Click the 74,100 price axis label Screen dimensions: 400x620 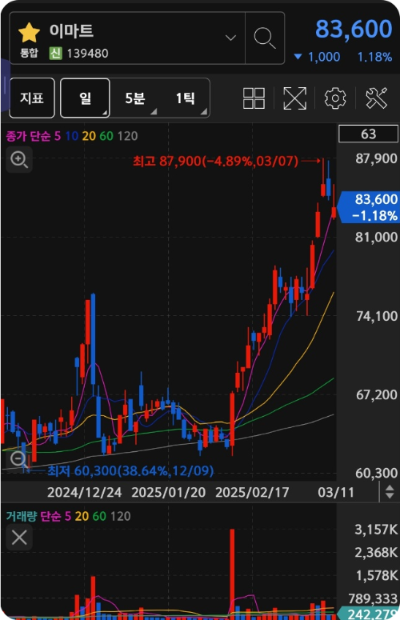377,316
